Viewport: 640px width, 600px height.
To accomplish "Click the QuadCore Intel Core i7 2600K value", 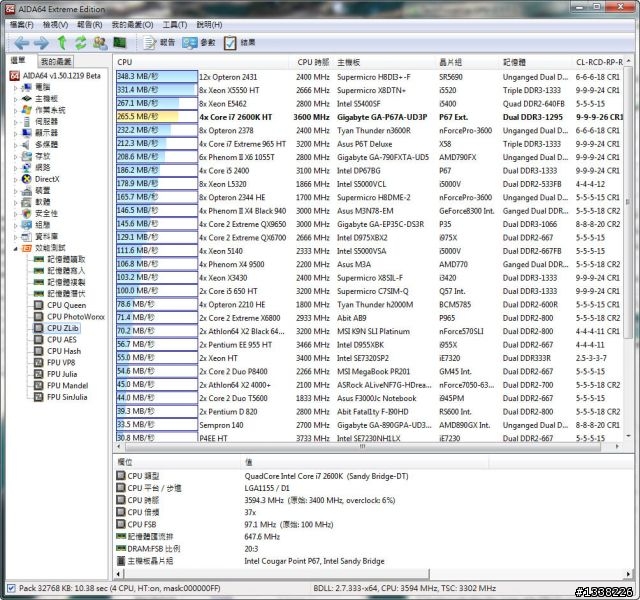I will click(x=326, y=476).
